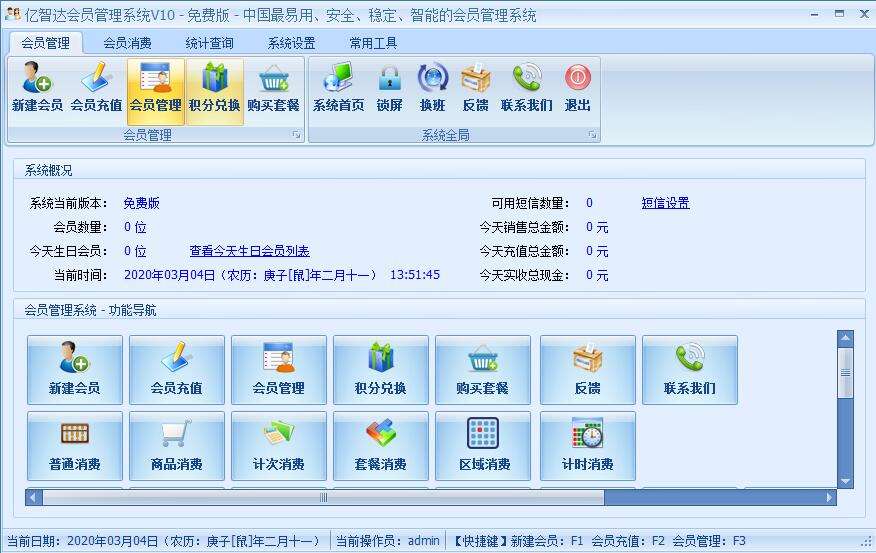876x553 pixels.
Task: Click the 快捷键 hint in status bar
Action: (x=598, y=541)
